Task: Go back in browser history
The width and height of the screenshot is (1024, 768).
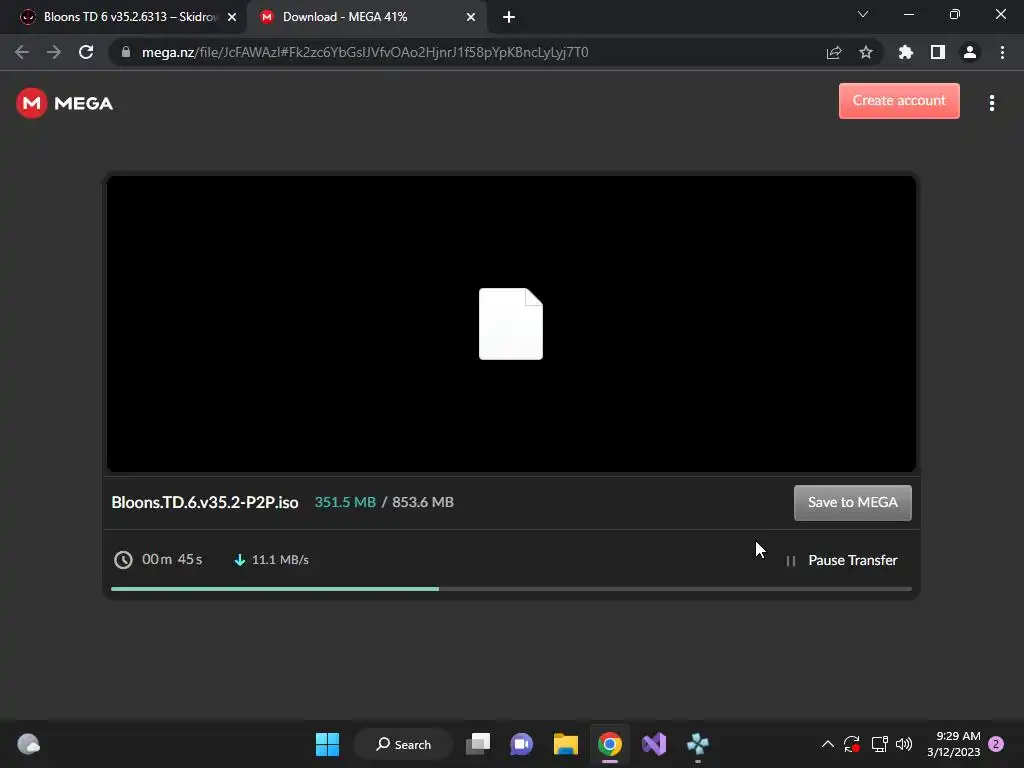Action: [22, 52]
